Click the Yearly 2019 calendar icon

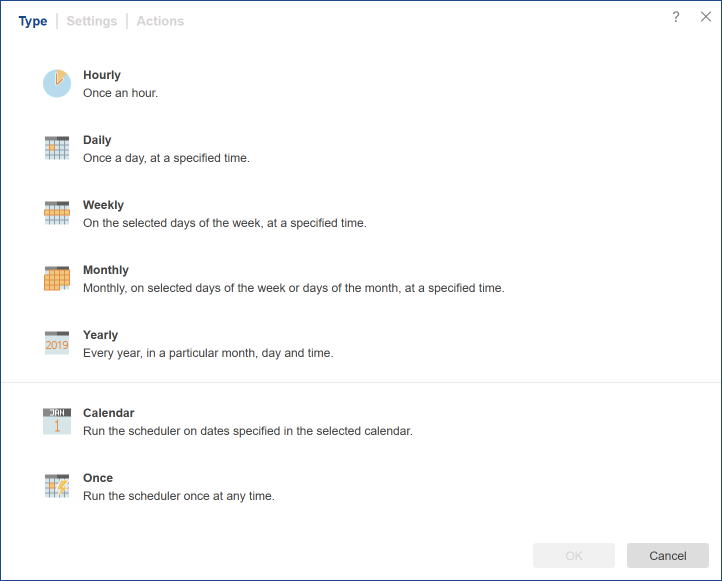57,343
